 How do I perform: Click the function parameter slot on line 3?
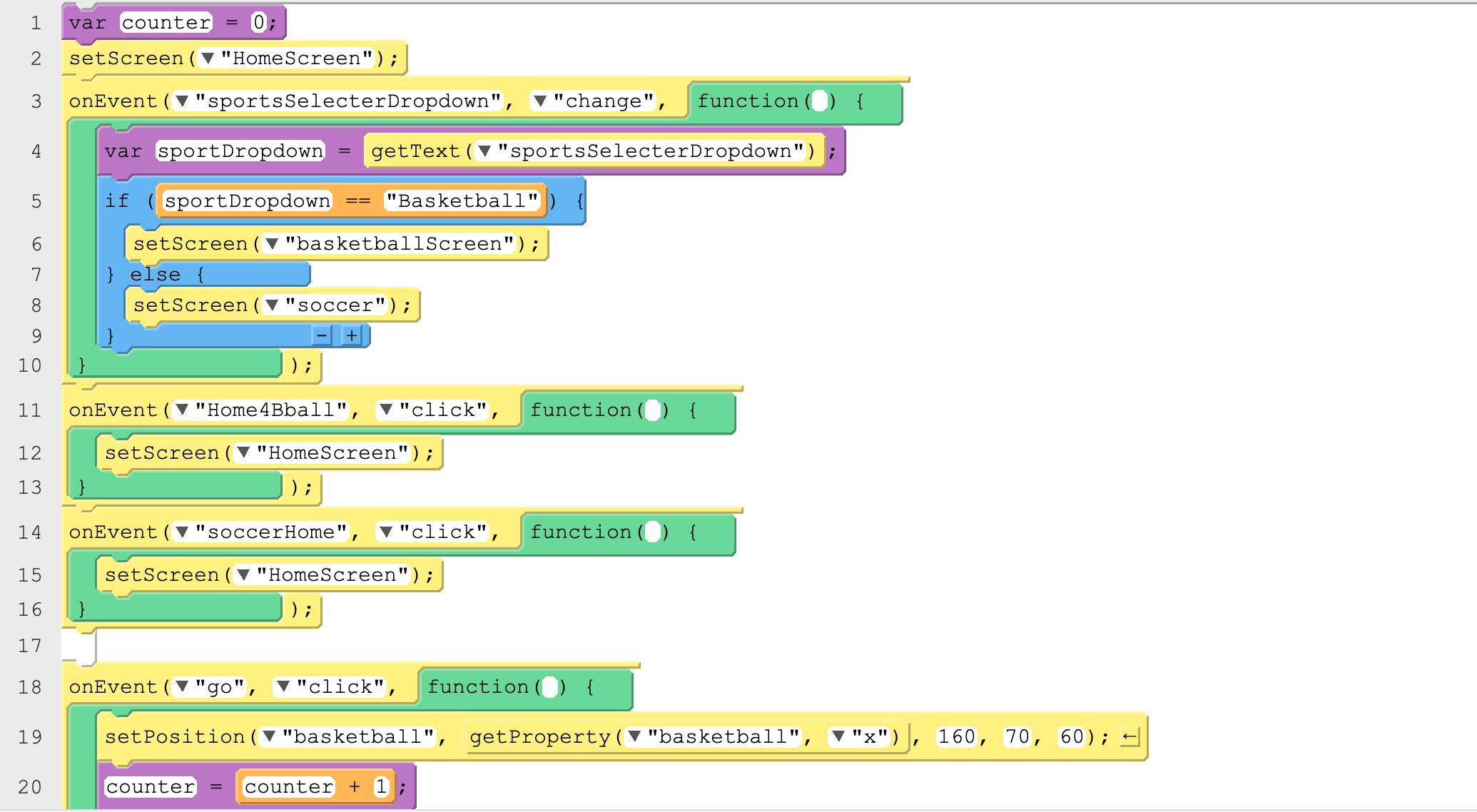click(820, 101)
